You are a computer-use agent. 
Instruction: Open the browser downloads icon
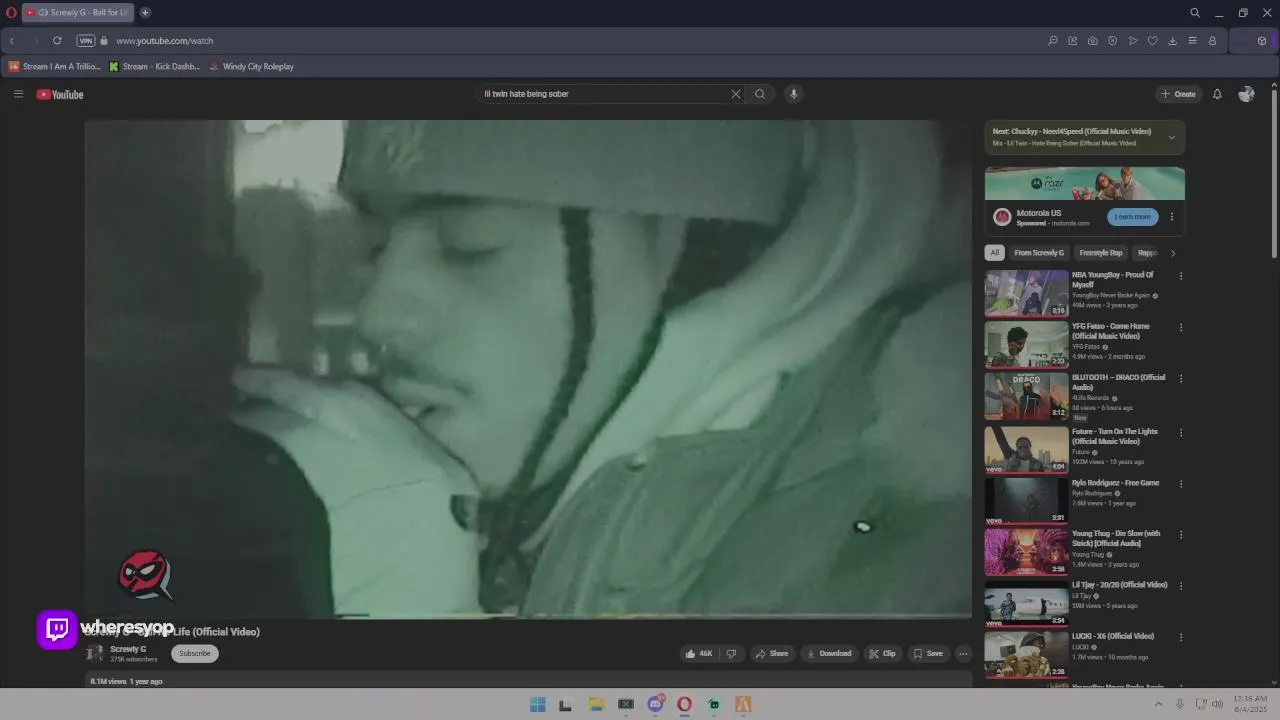pyautogui.click(x=1172, y=41)
